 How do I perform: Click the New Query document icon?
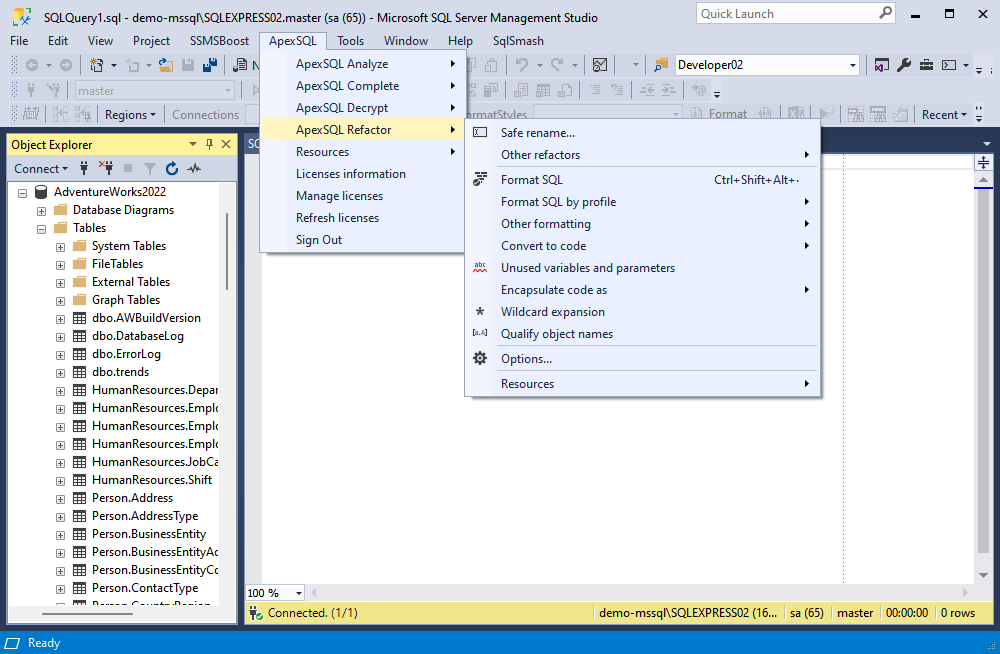(x=240, y=64)
